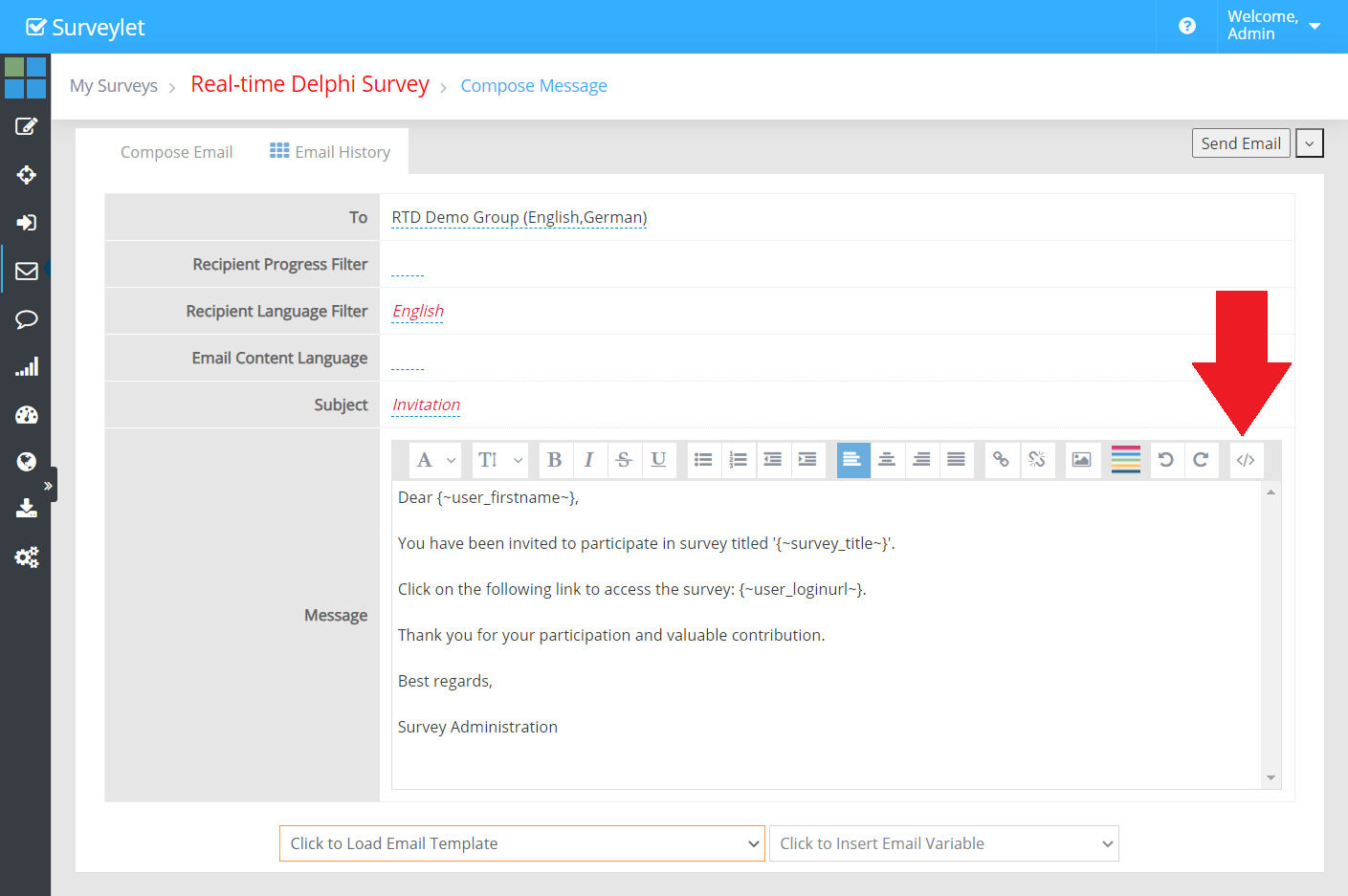Click the Send Email button
Screen dimensions: 1348x896
pyautogui.click(x=1241, y=143)
